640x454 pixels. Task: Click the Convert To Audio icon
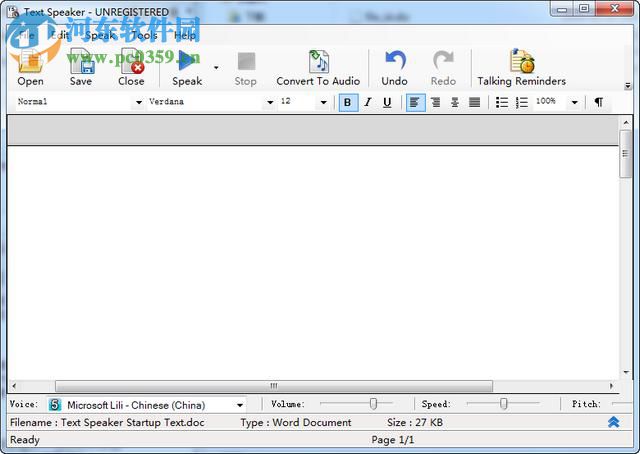click(x=318, y=67)
